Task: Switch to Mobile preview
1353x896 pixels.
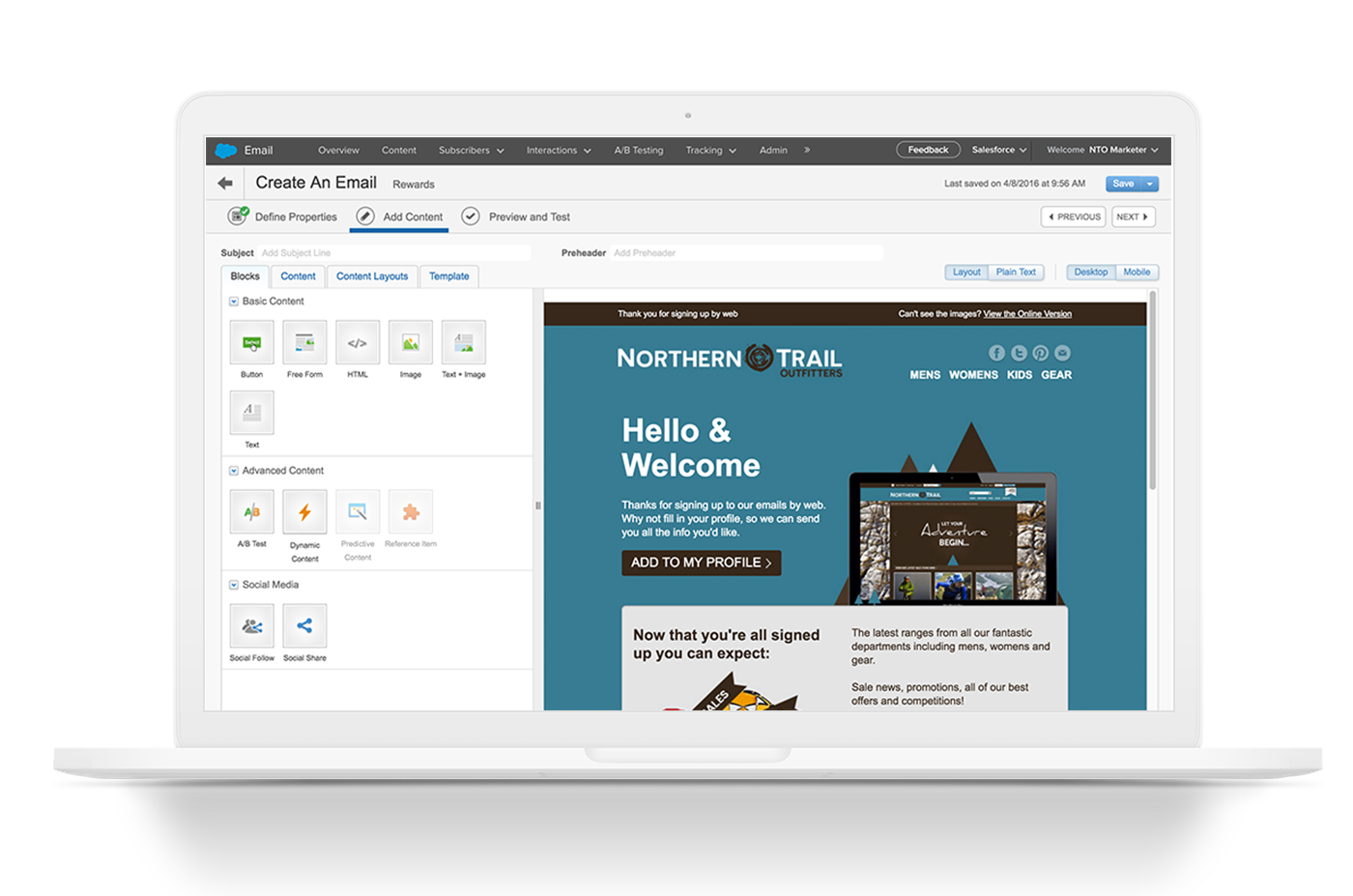Action: pos(1137,273)
